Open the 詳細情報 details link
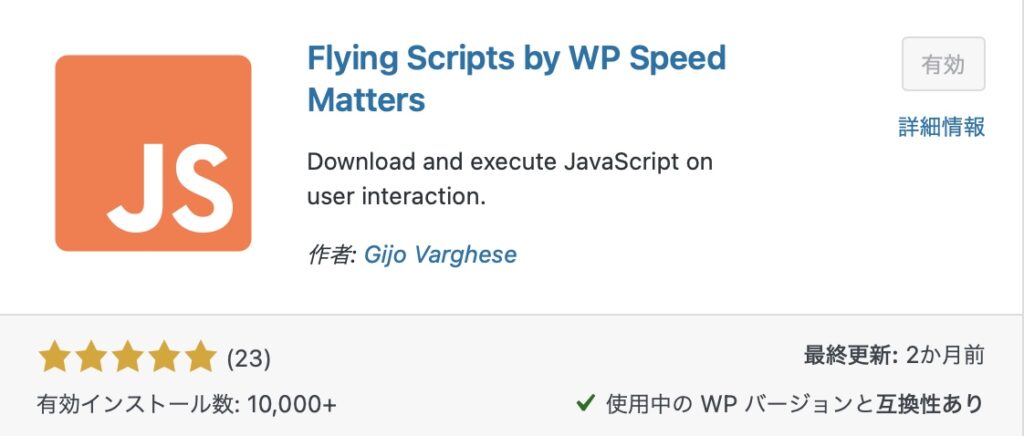Viewport: 1024px width, 436px height. (x=941, y=127)
